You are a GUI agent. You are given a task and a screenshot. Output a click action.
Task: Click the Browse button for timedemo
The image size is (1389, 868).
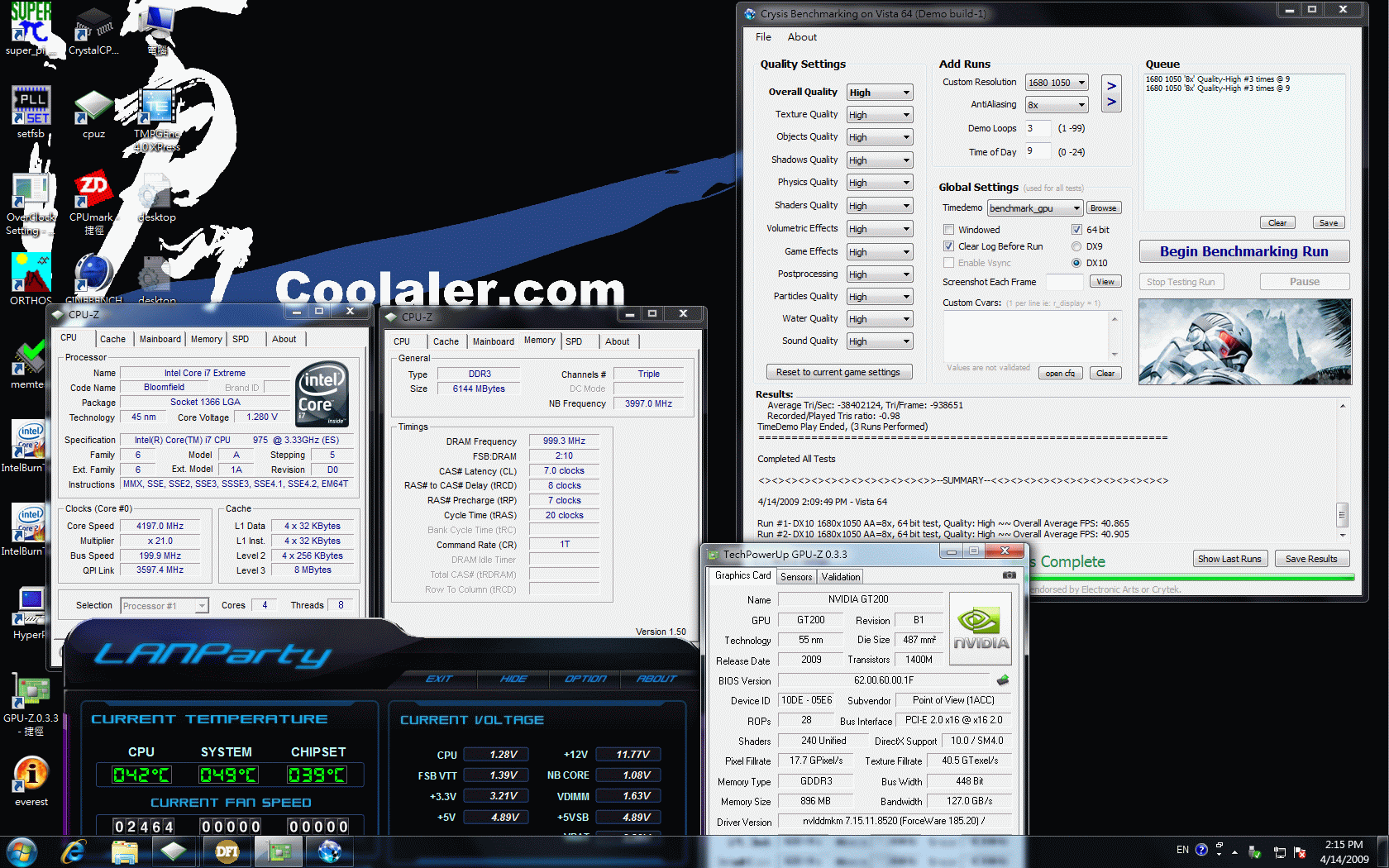pos(1103,208)
